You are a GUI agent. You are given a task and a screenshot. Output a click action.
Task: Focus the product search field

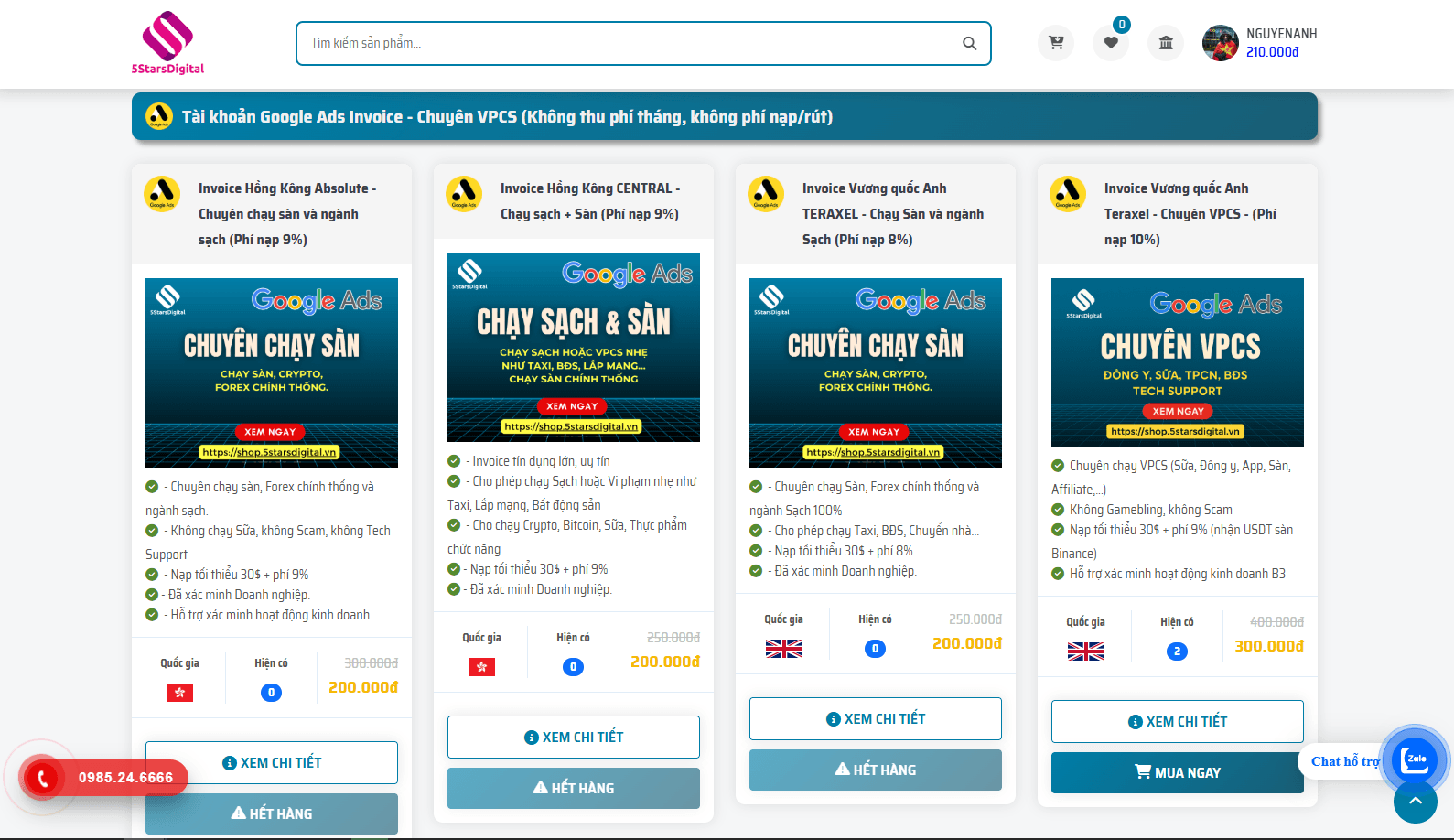643,43
